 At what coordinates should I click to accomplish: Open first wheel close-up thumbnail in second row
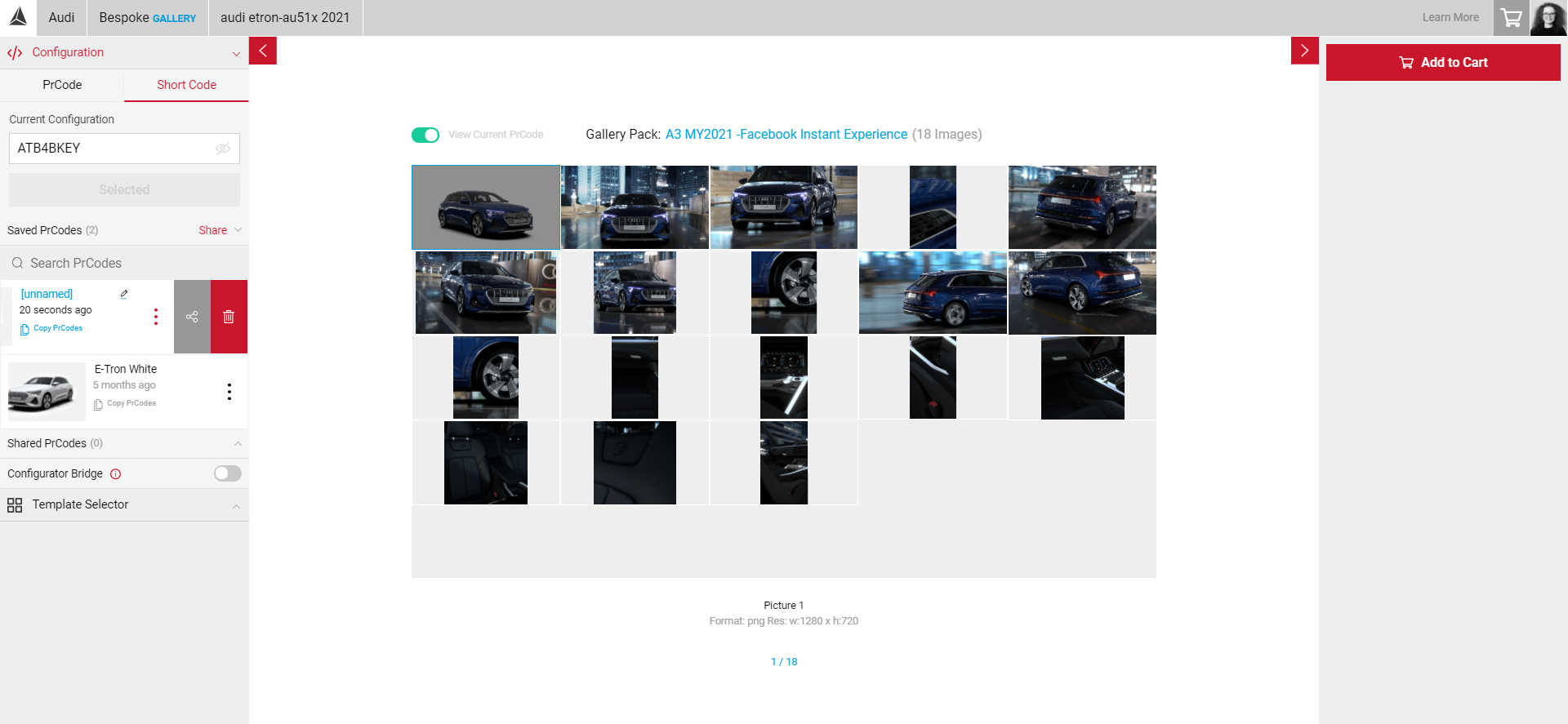tap(784, 292)
